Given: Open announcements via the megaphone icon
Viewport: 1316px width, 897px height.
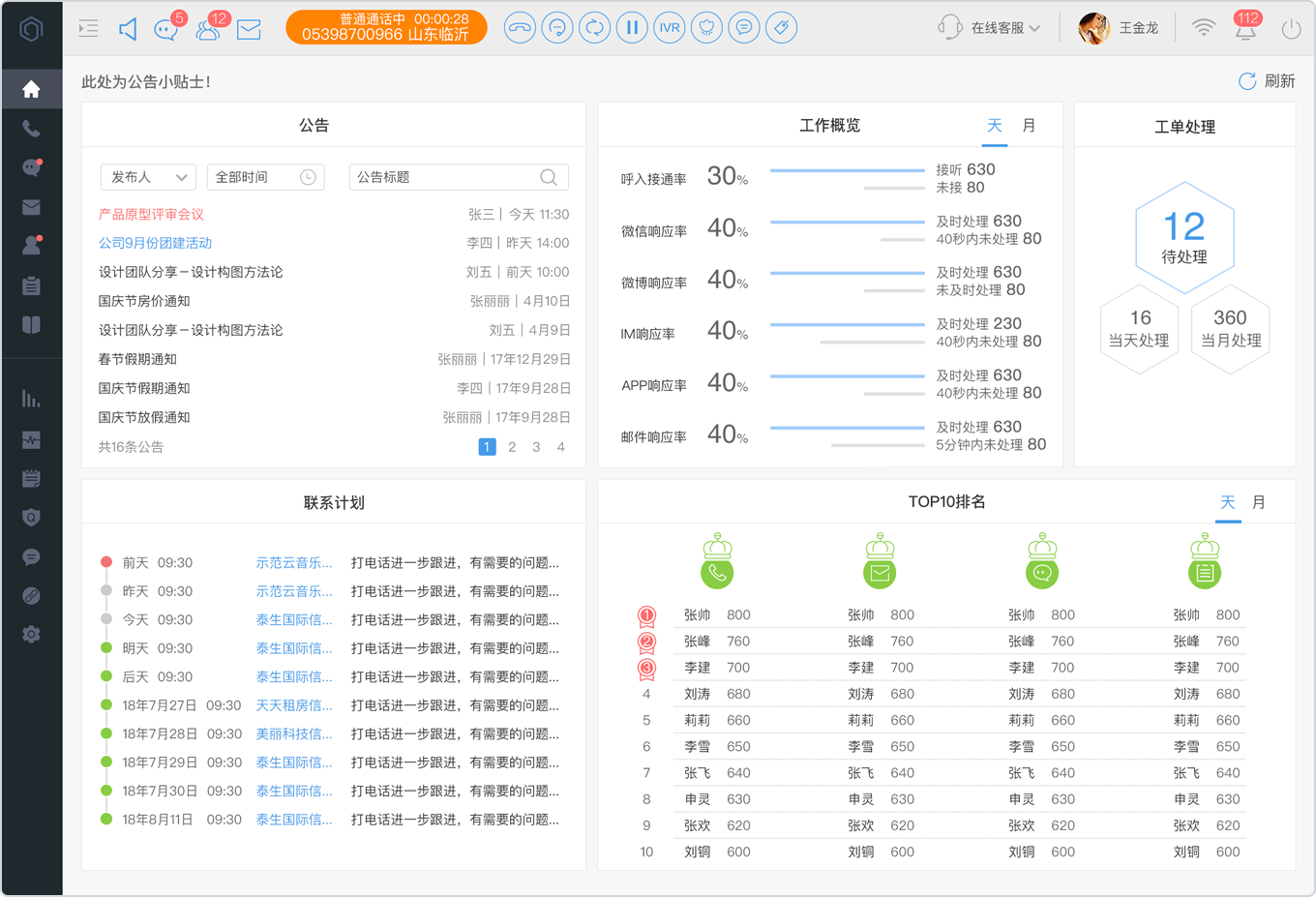Looking at the screenshot, I should pyautogui.click(x=128, y=29).
